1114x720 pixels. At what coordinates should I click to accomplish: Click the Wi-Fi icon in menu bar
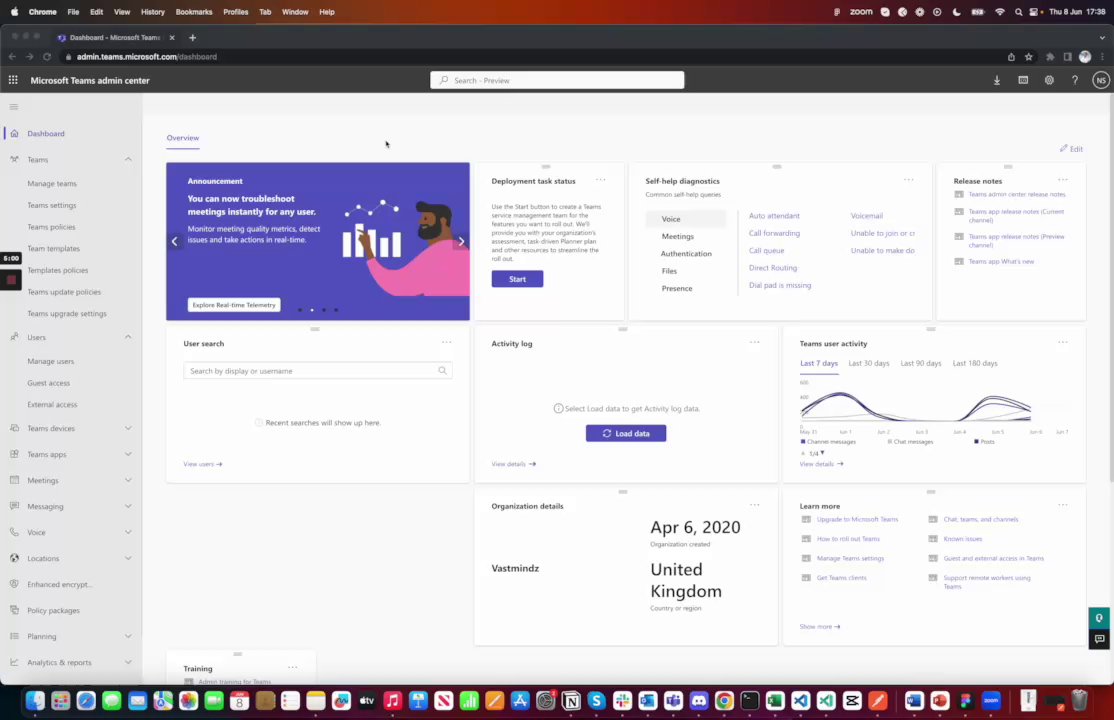(1000, 11)
